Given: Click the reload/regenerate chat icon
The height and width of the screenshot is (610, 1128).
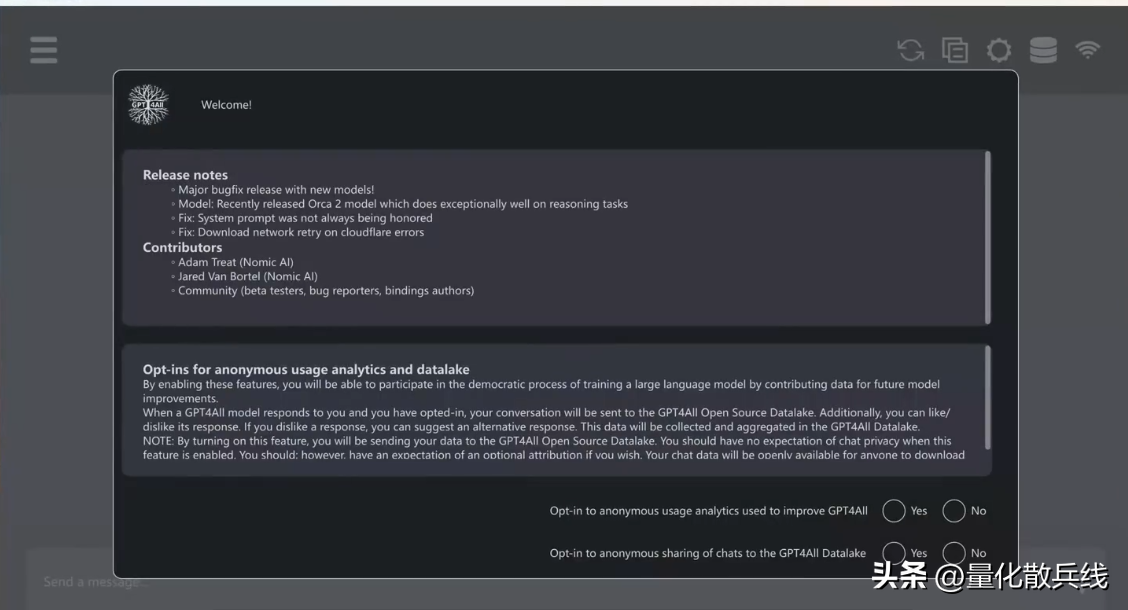Looking at the screenshot, I should (911, 50).
